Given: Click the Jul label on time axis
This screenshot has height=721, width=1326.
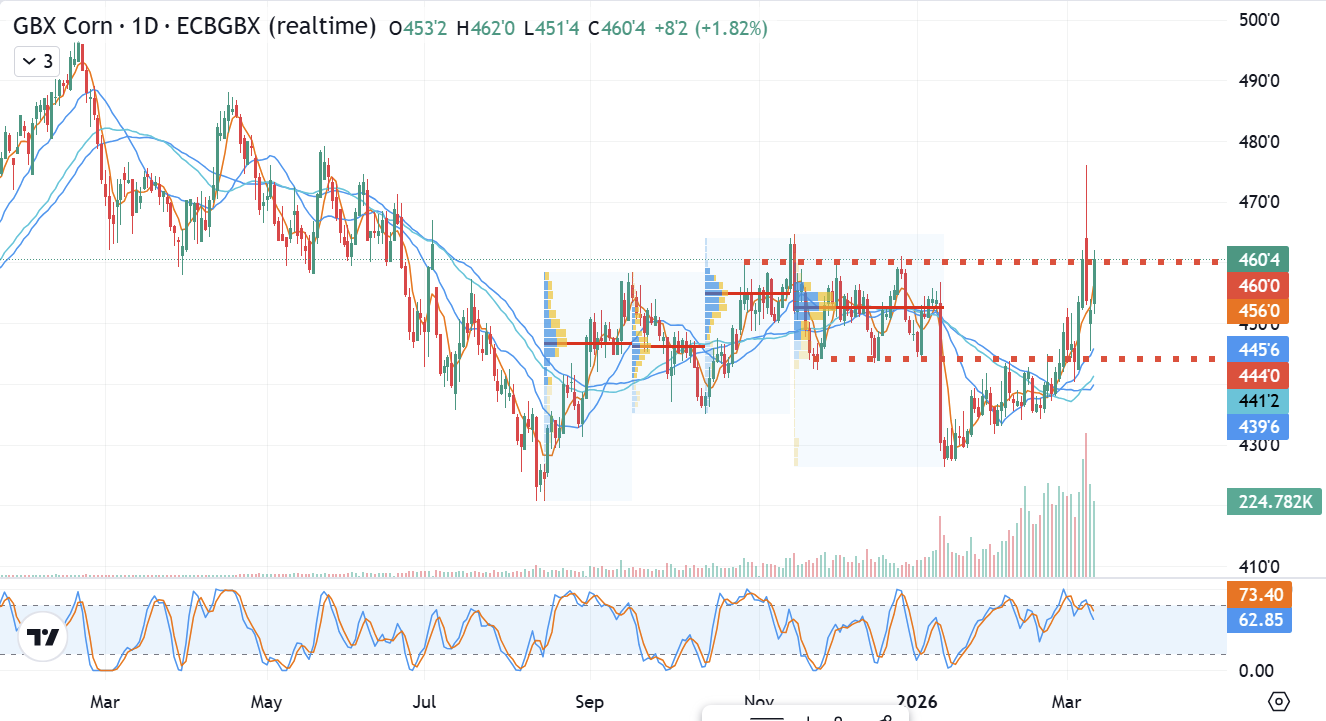Looking at the screenshot, I should coord(426,702).
